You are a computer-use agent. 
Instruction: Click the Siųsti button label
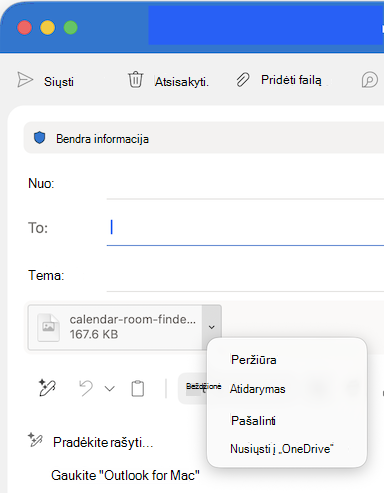coord(59,82)
